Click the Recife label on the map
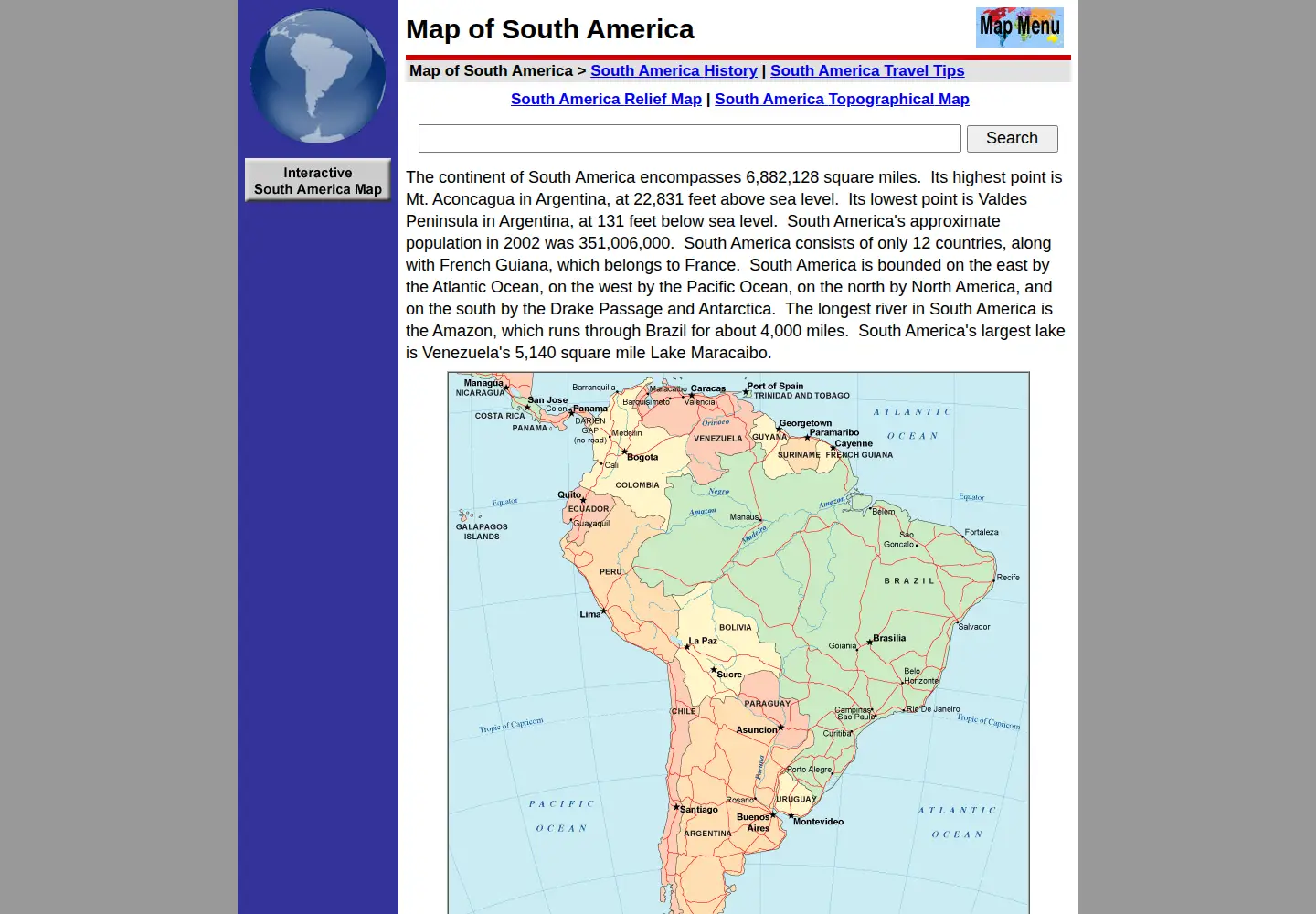 click(x=1008, y=578)
